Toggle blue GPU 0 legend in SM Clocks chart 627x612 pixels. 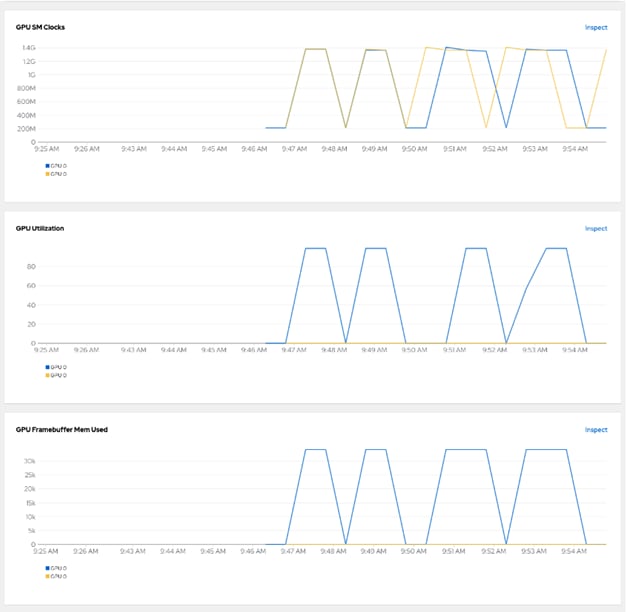56,166
